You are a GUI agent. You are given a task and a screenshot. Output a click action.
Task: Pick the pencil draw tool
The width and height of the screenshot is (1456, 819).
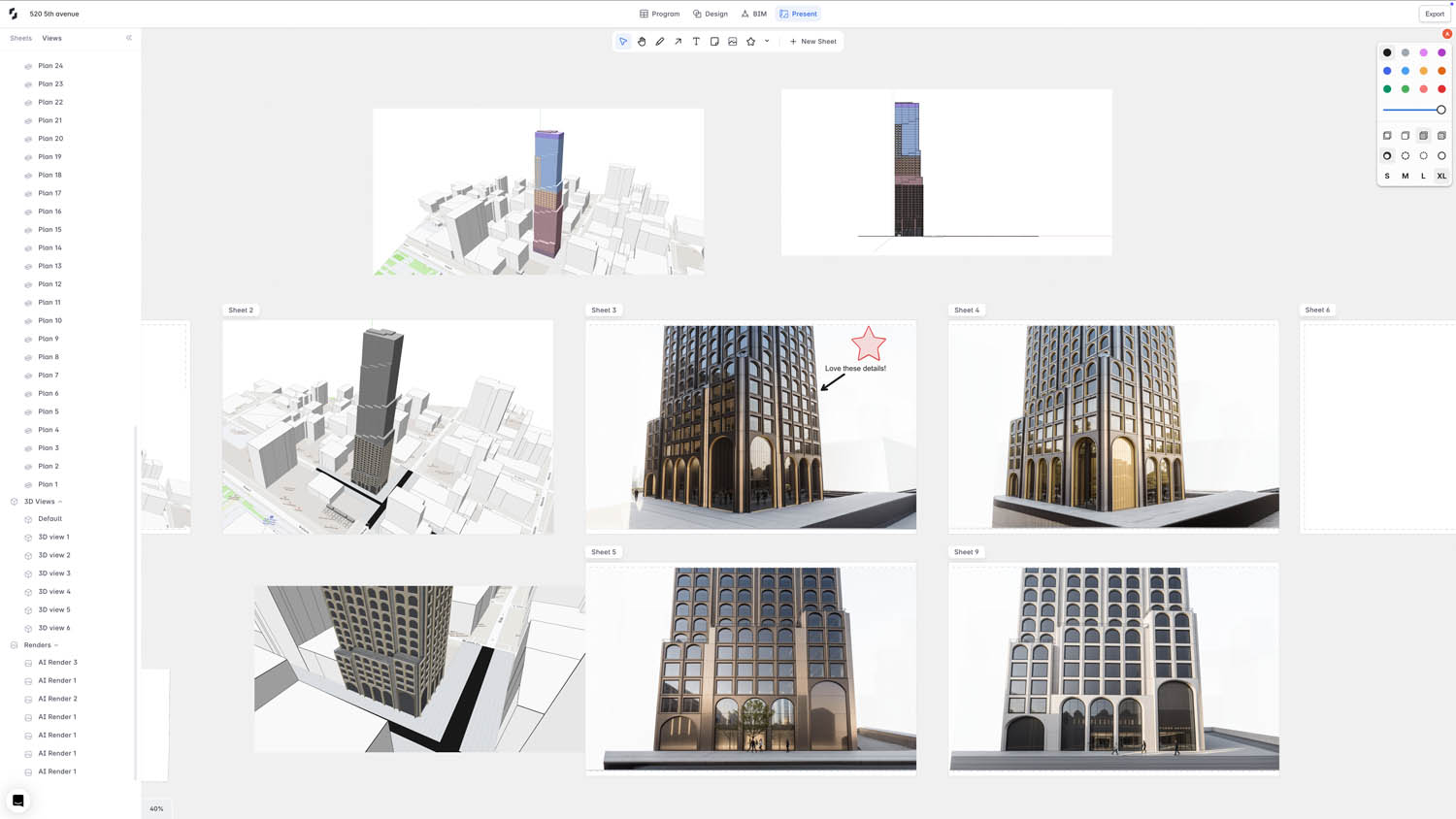click(x=660, y=42)
